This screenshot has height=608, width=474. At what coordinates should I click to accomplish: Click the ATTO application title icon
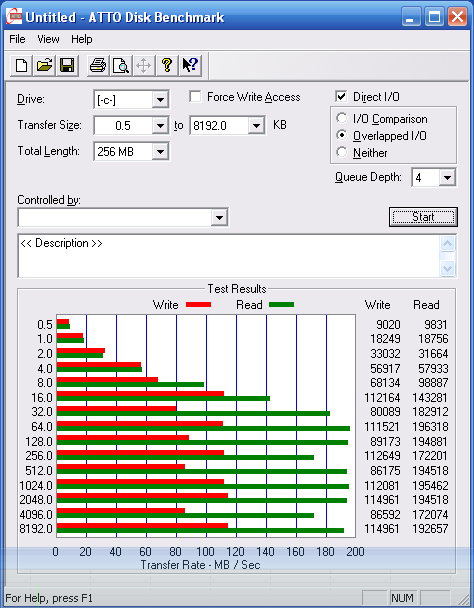(x=14, y=17)
